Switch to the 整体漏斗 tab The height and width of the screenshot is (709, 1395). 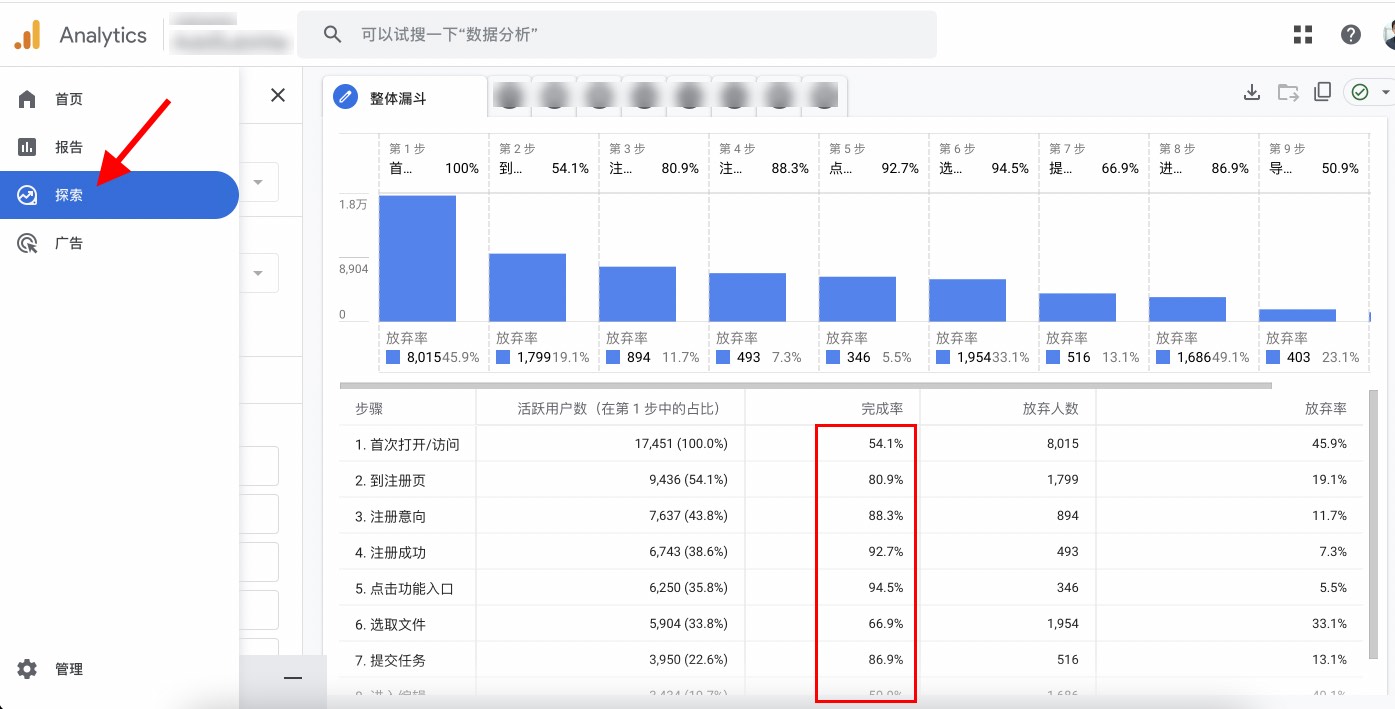(398, 98)
